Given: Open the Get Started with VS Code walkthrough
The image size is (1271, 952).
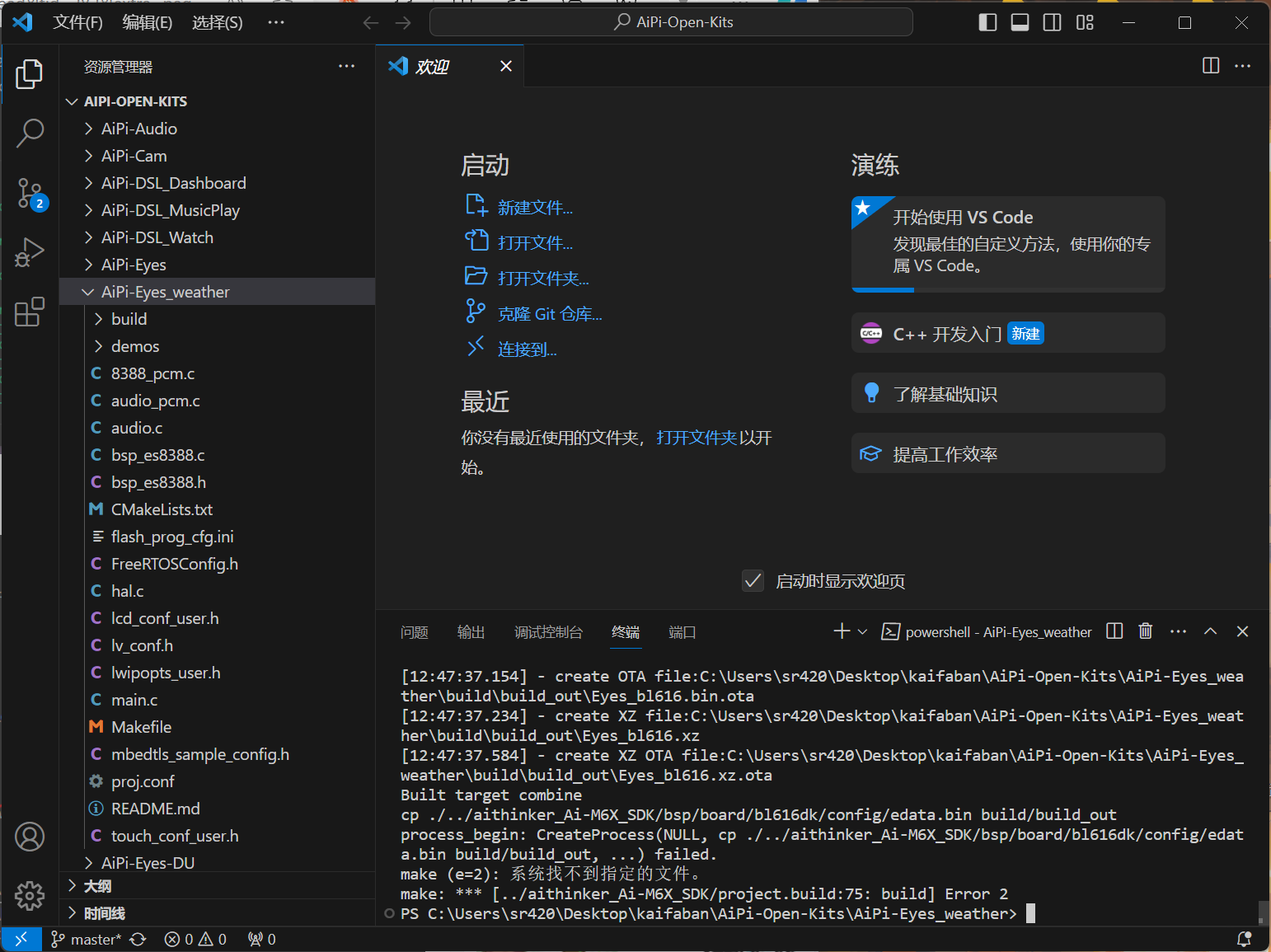Looking at the screenshot, I should point(1008,243).
